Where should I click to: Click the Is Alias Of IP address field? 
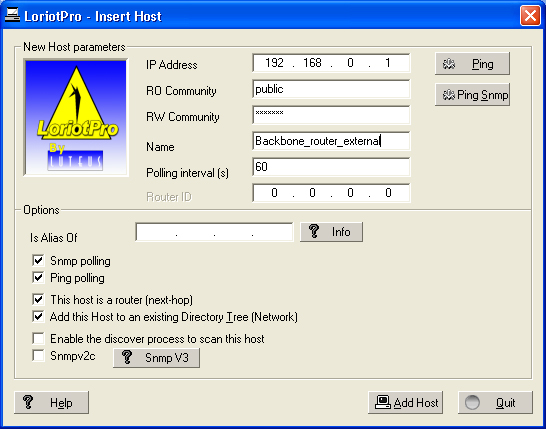click(x=214, y=232)
